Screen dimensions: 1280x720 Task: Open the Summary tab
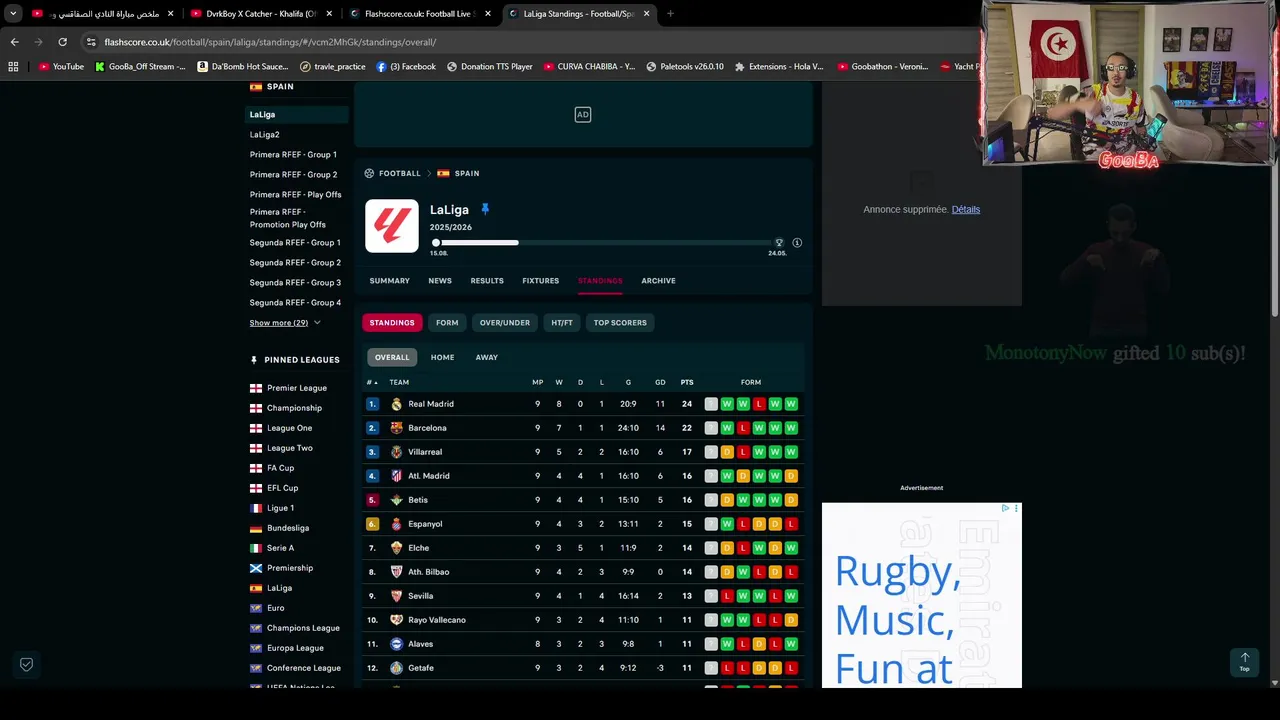point(389,281)
